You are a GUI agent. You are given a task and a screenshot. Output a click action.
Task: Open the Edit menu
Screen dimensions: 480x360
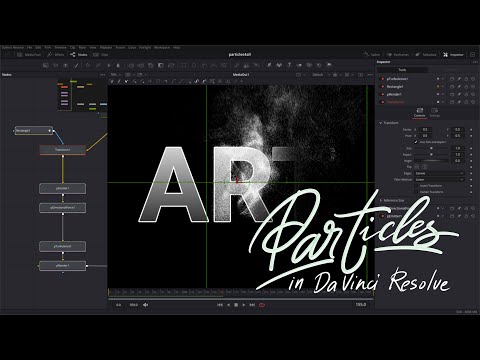pyautogui.click(x=38, y=48)
